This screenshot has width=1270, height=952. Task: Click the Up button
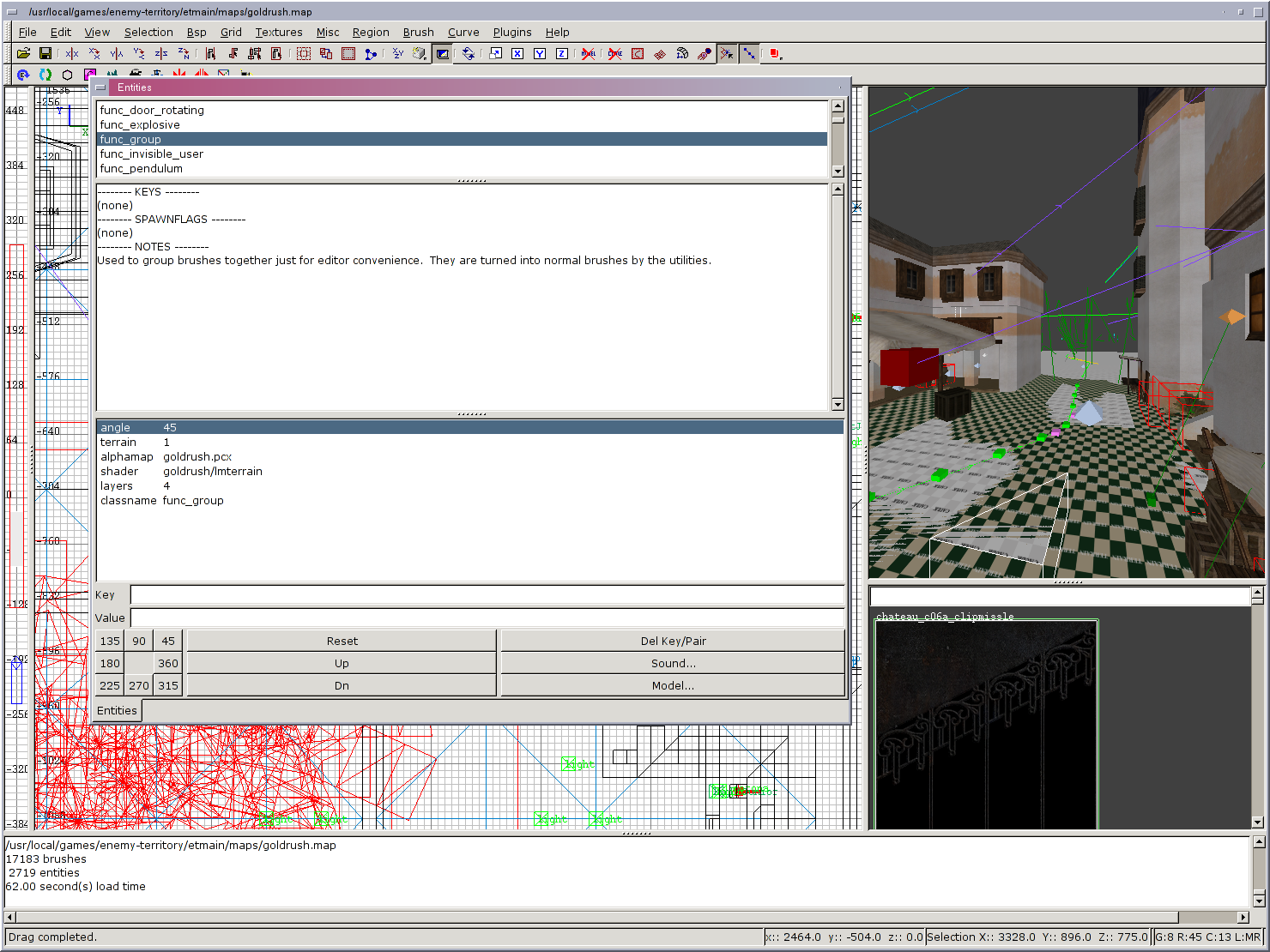click(342, 663)
